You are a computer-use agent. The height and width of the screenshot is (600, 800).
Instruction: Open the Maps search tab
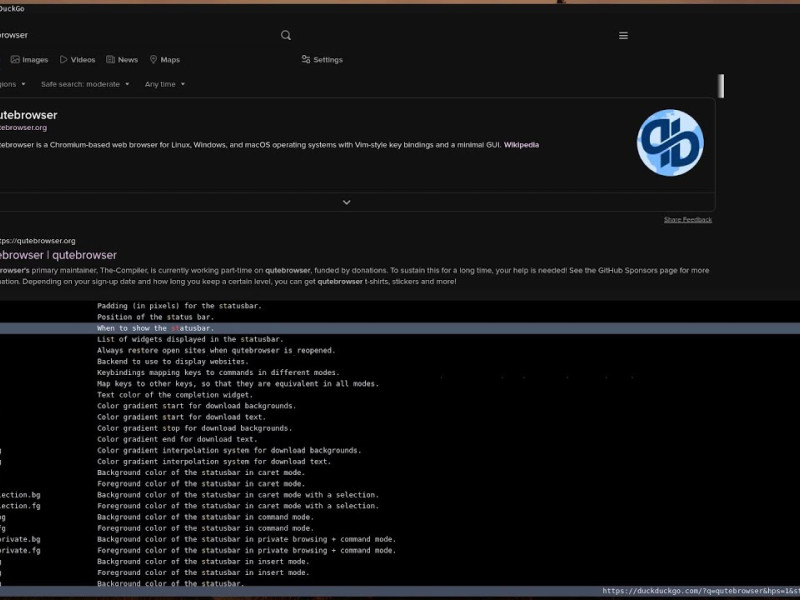point(165,60)
